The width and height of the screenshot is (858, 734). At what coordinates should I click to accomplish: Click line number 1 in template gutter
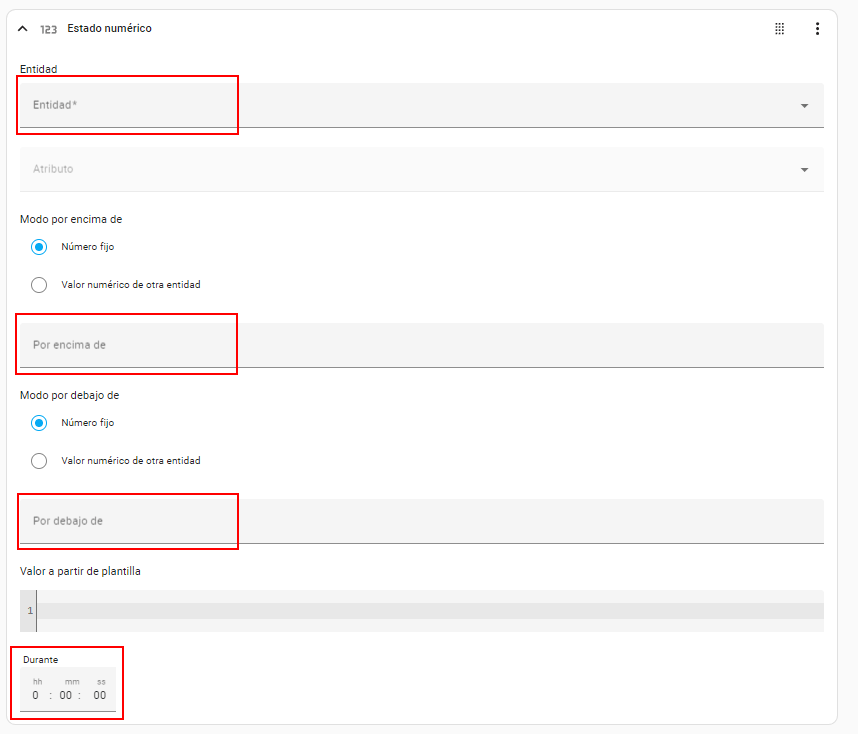coord(29,611)
